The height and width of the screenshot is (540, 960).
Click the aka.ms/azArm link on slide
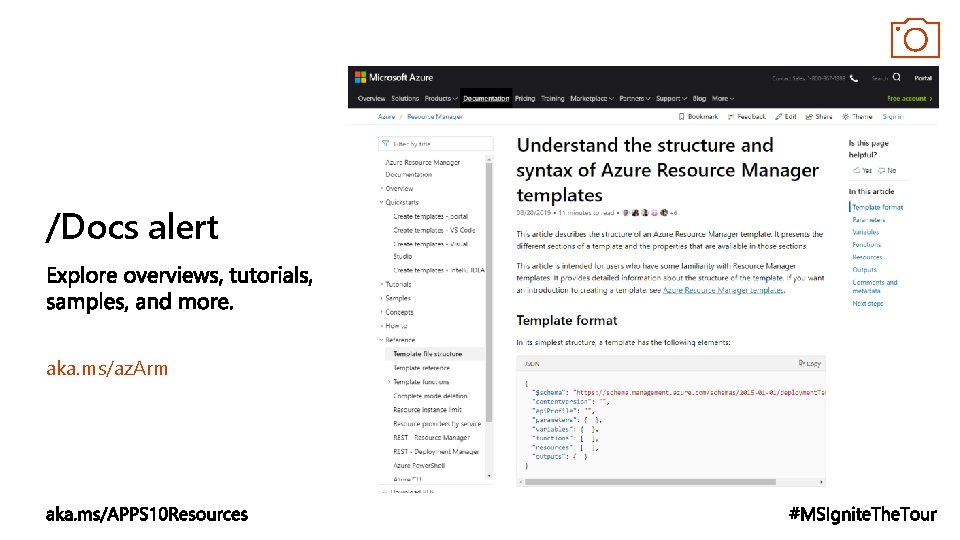tap(107, 369)
